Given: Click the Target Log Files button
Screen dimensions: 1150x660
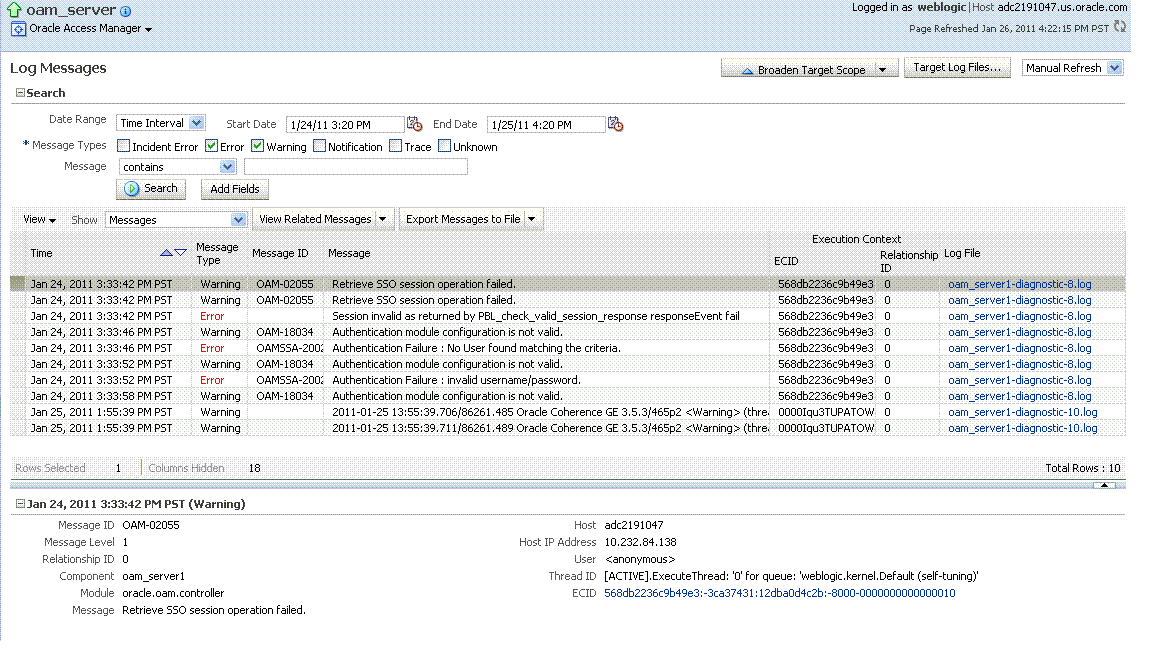Looking at the screenshot, I should coord(957,67).
